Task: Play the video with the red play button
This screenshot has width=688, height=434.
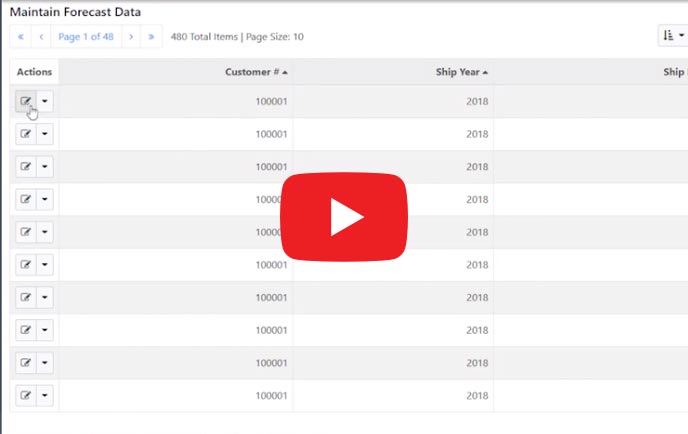Action: (x=343, y=216)
